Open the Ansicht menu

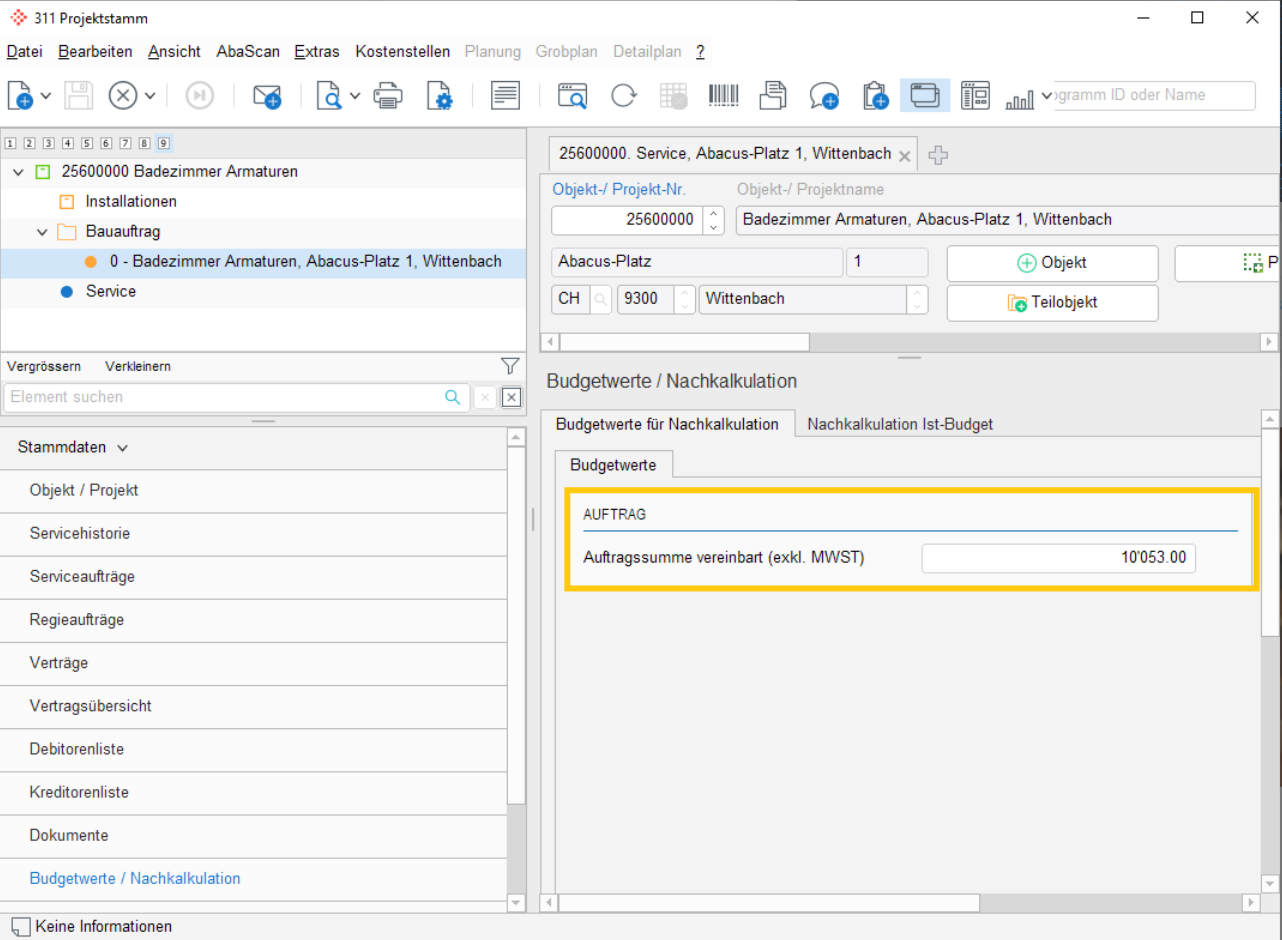pyautogui.click(x=174, y=51)
